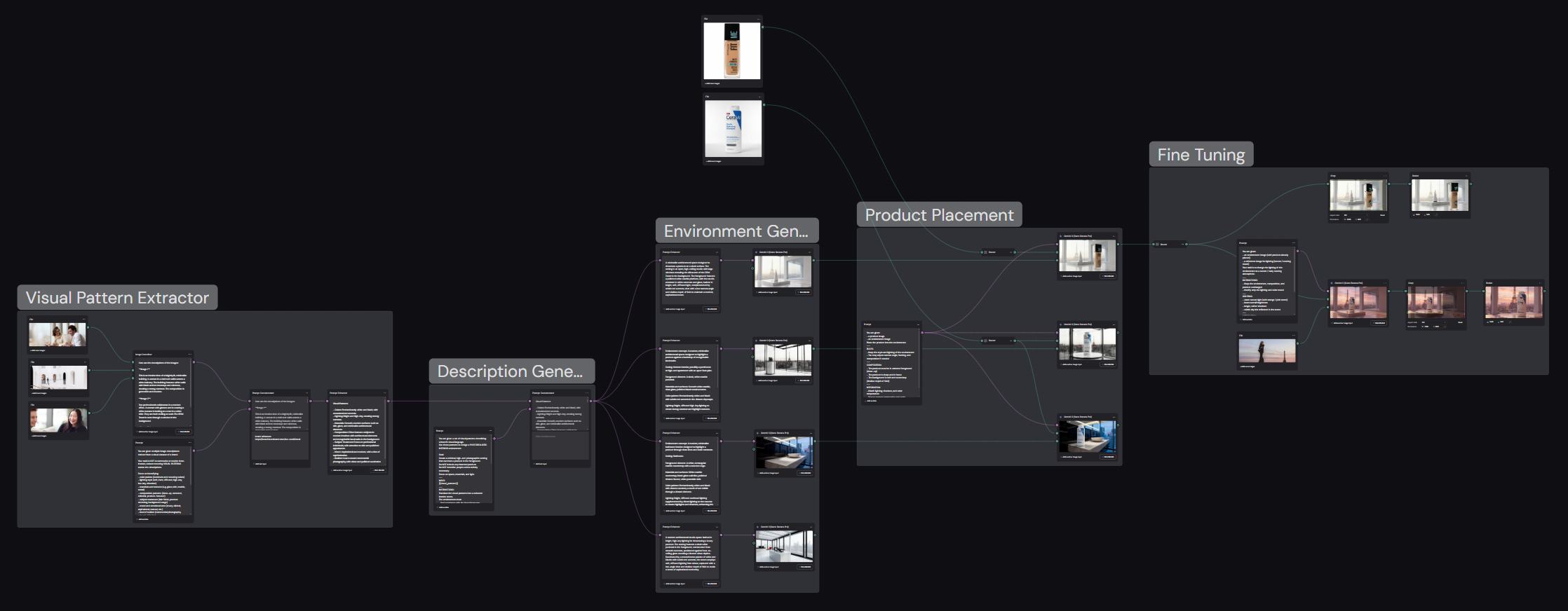Open the CeraVe bottle image
1568x611 pixels.
(734, 129)
